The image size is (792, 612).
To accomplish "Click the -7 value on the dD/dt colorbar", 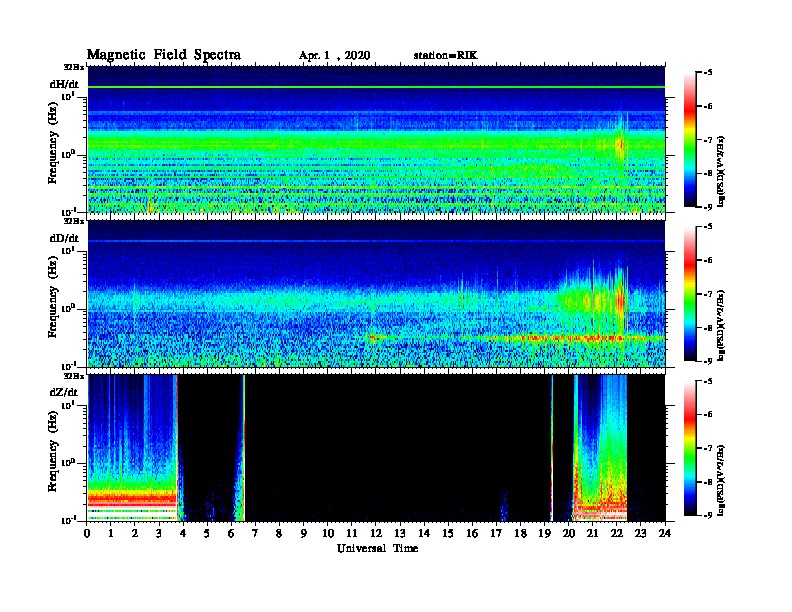I will tap(708, 294).
